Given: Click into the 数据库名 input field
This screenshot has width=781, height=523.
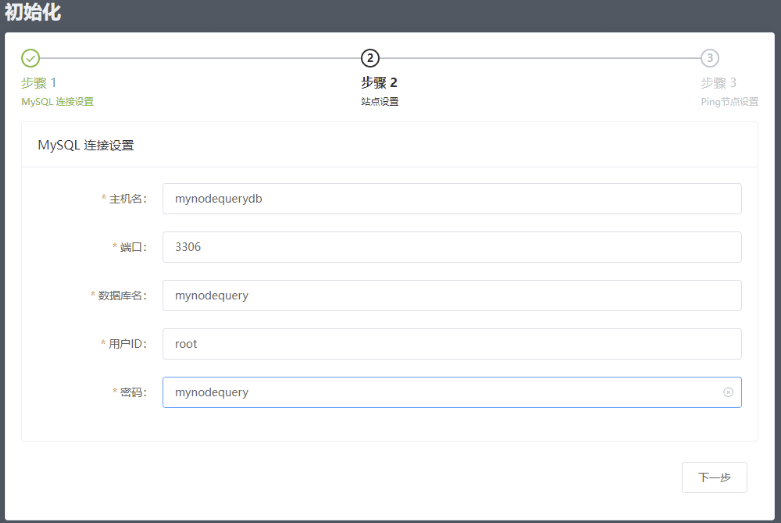Looking at the screenshot, I should 451,295.
